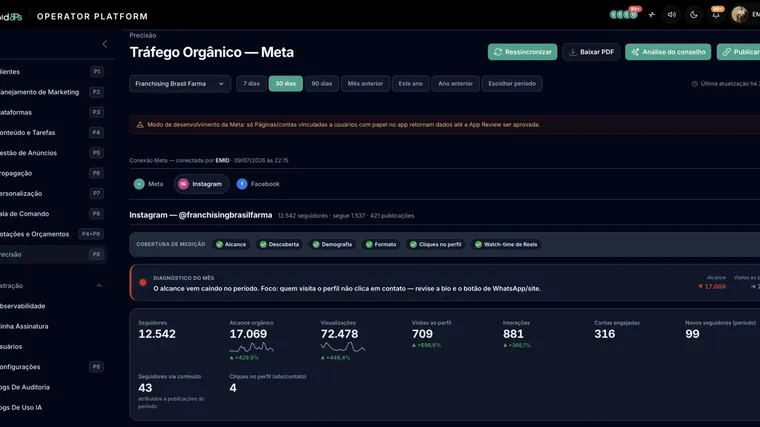Select the 7 dias period
The height and width of the screenshot is (427, 760).
252,84
